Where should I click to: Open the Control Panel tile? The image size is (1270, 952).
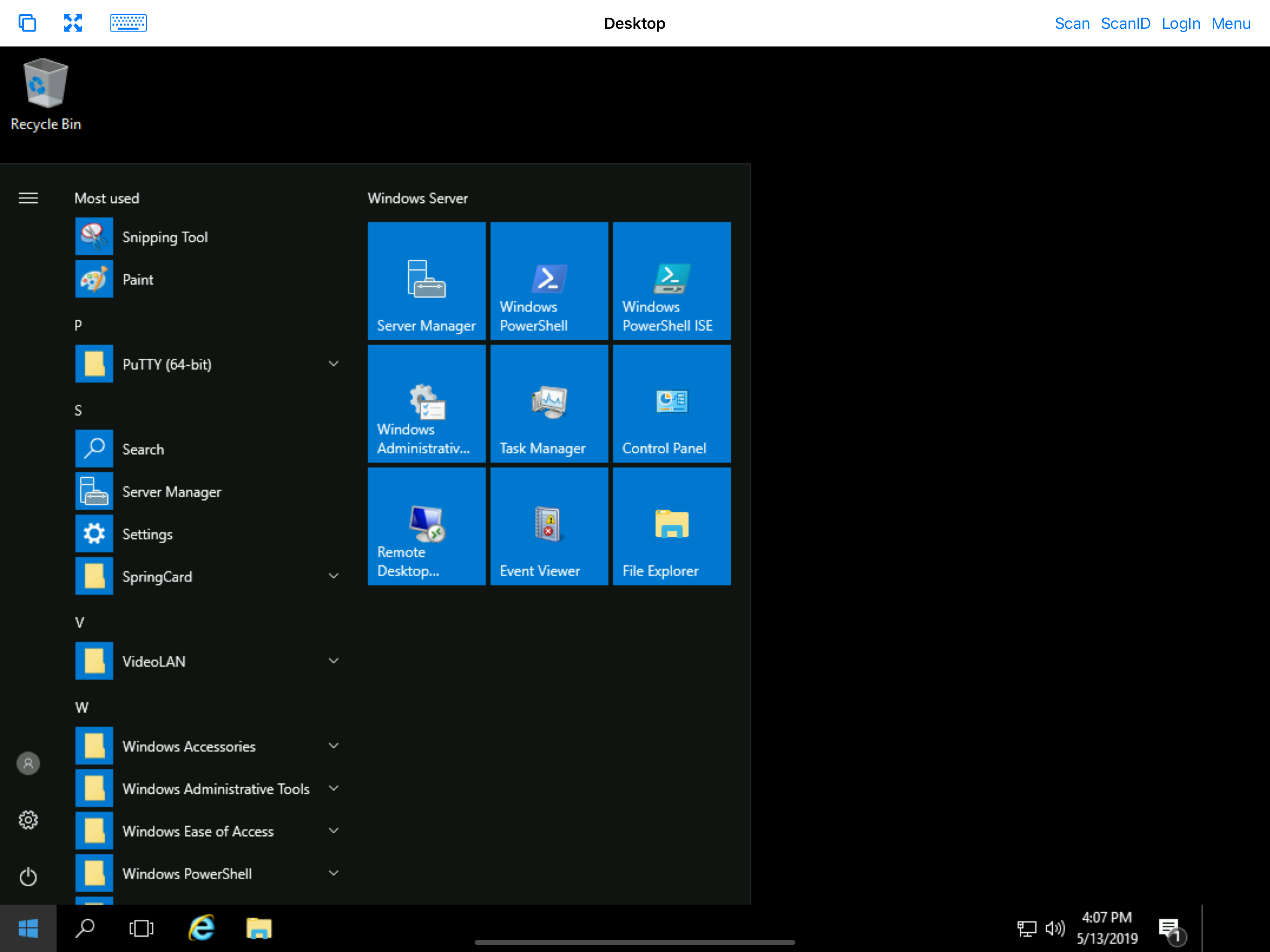coord(672,403)
